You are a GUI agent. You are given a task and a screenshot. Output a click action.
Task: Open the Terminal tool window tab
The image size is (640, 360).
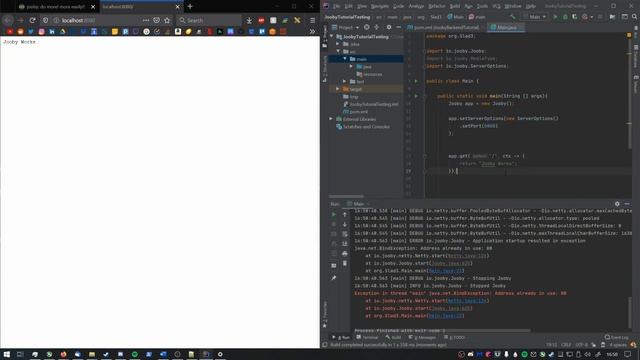tap(367, 338)
